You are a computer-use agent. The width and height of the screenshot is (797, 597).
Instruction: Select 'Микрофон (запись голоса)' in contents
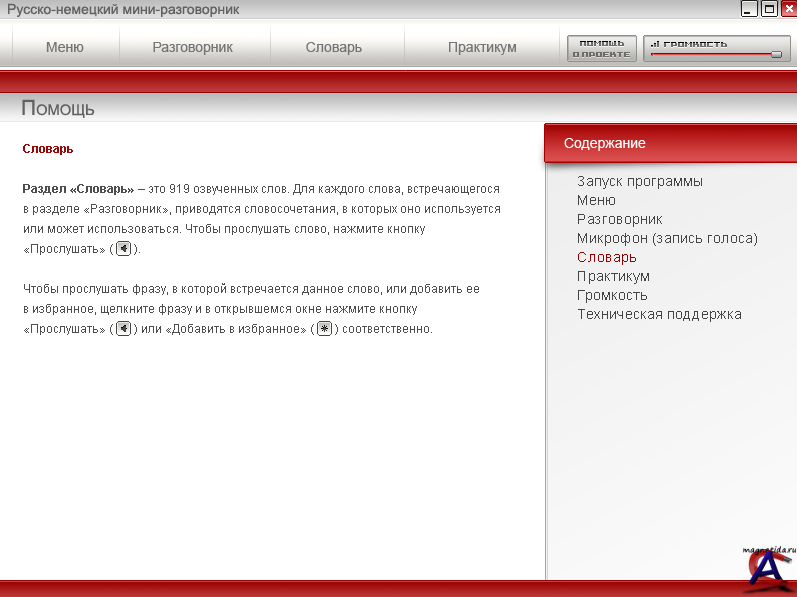click(x=667, y=238)
